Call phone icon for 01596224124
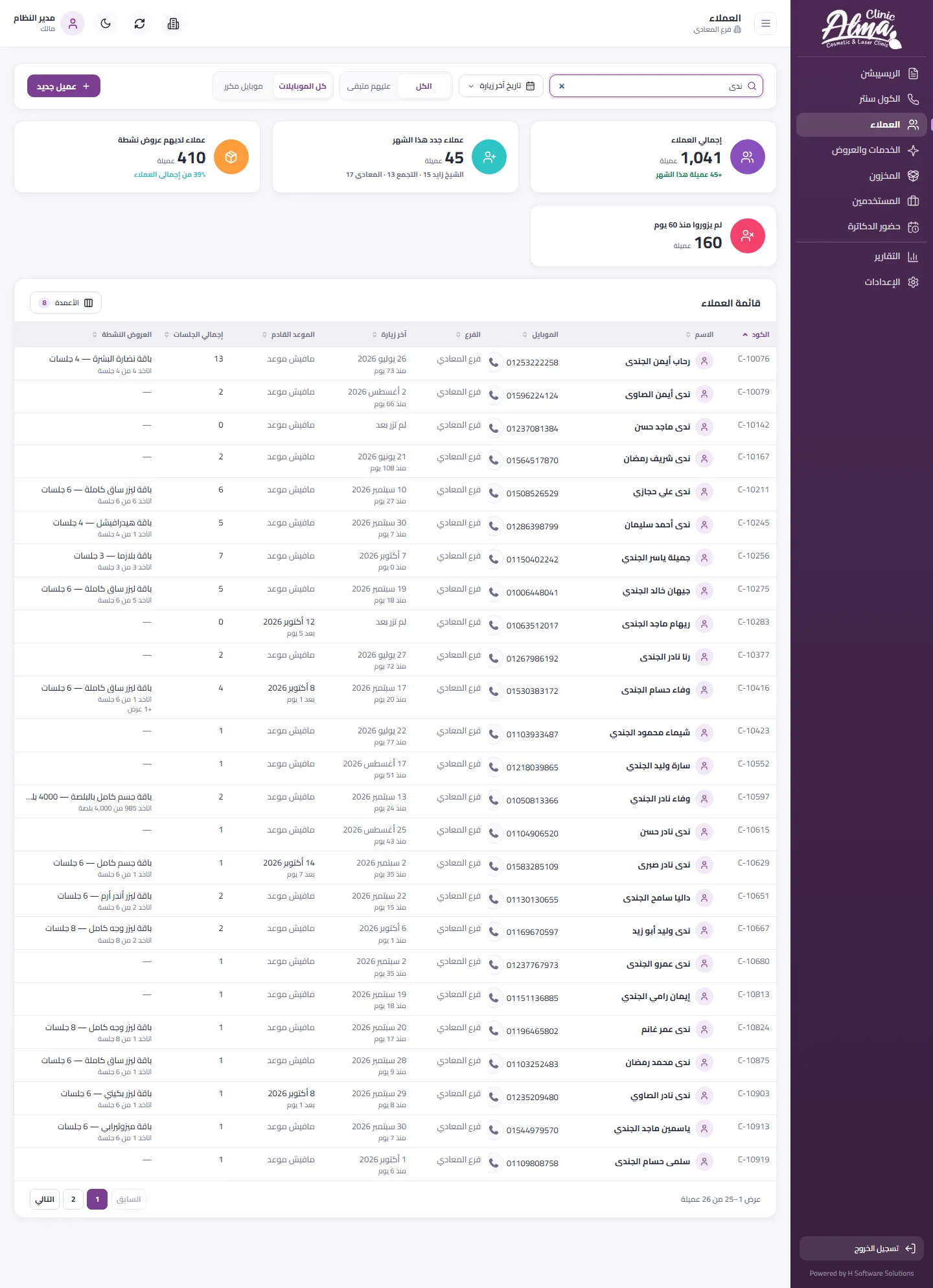 point(494,395)
